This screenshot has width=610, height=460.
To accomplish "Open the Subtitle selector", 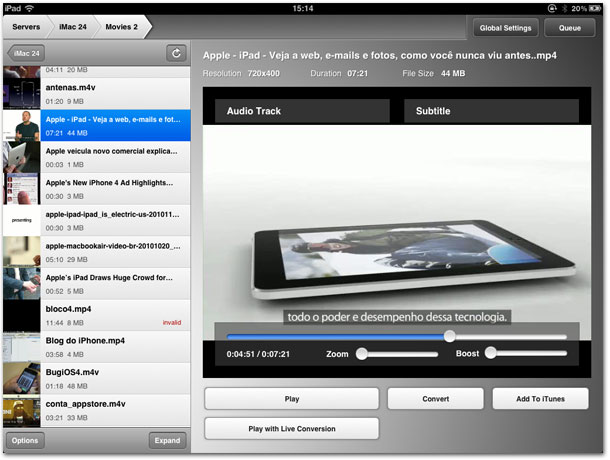I will pos(491,111).
